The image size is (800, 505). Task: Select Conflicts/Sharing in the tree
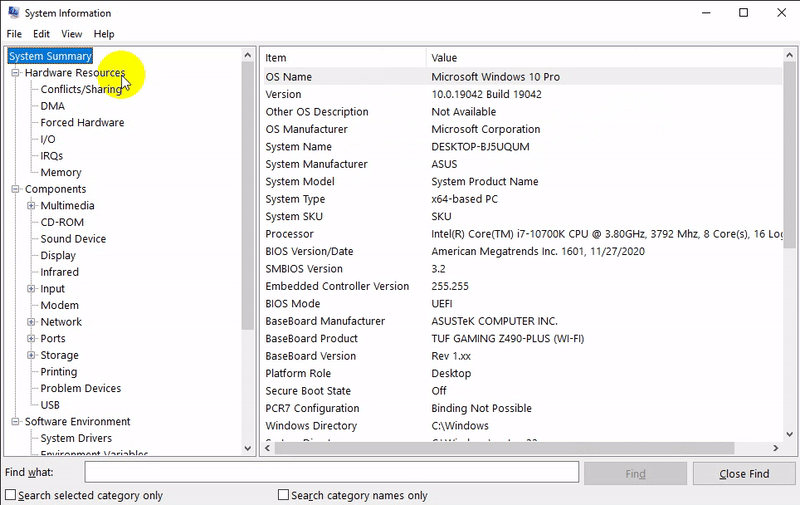point(81,89)
